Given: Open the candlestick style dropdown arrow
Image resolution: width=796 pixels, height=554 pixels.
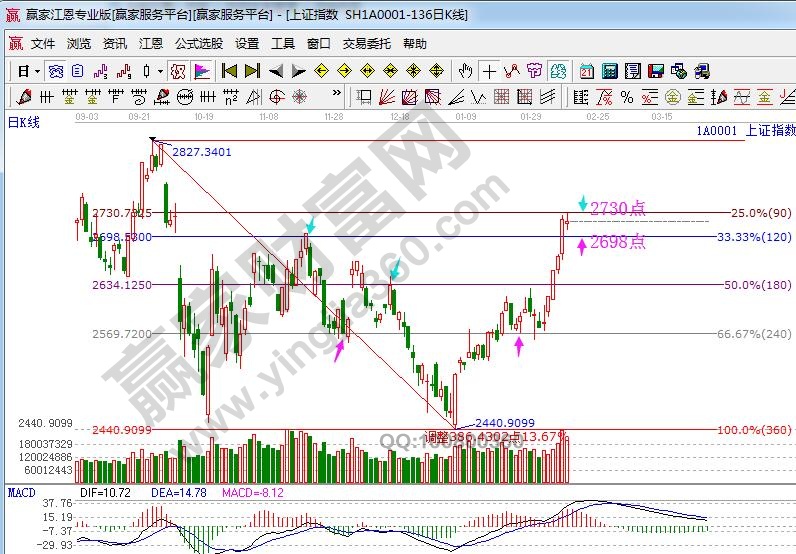Looking at the screenshot, I should 160,71.
